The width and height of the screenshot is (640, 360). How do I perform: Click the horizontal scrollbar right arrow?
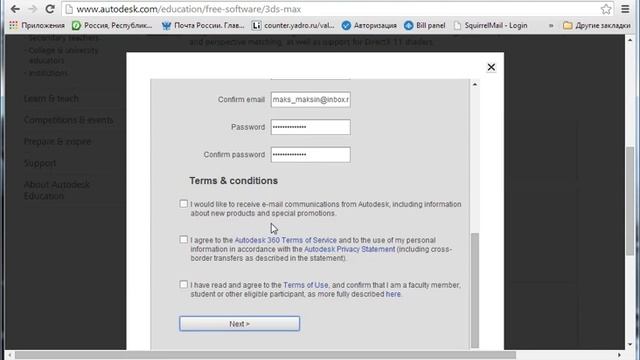619,355
